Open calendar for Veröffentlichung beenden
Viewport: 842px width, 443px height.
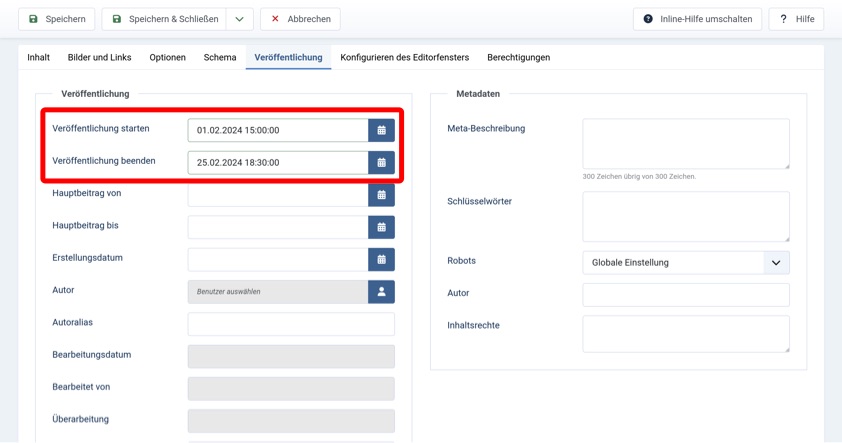click(381, 162)
